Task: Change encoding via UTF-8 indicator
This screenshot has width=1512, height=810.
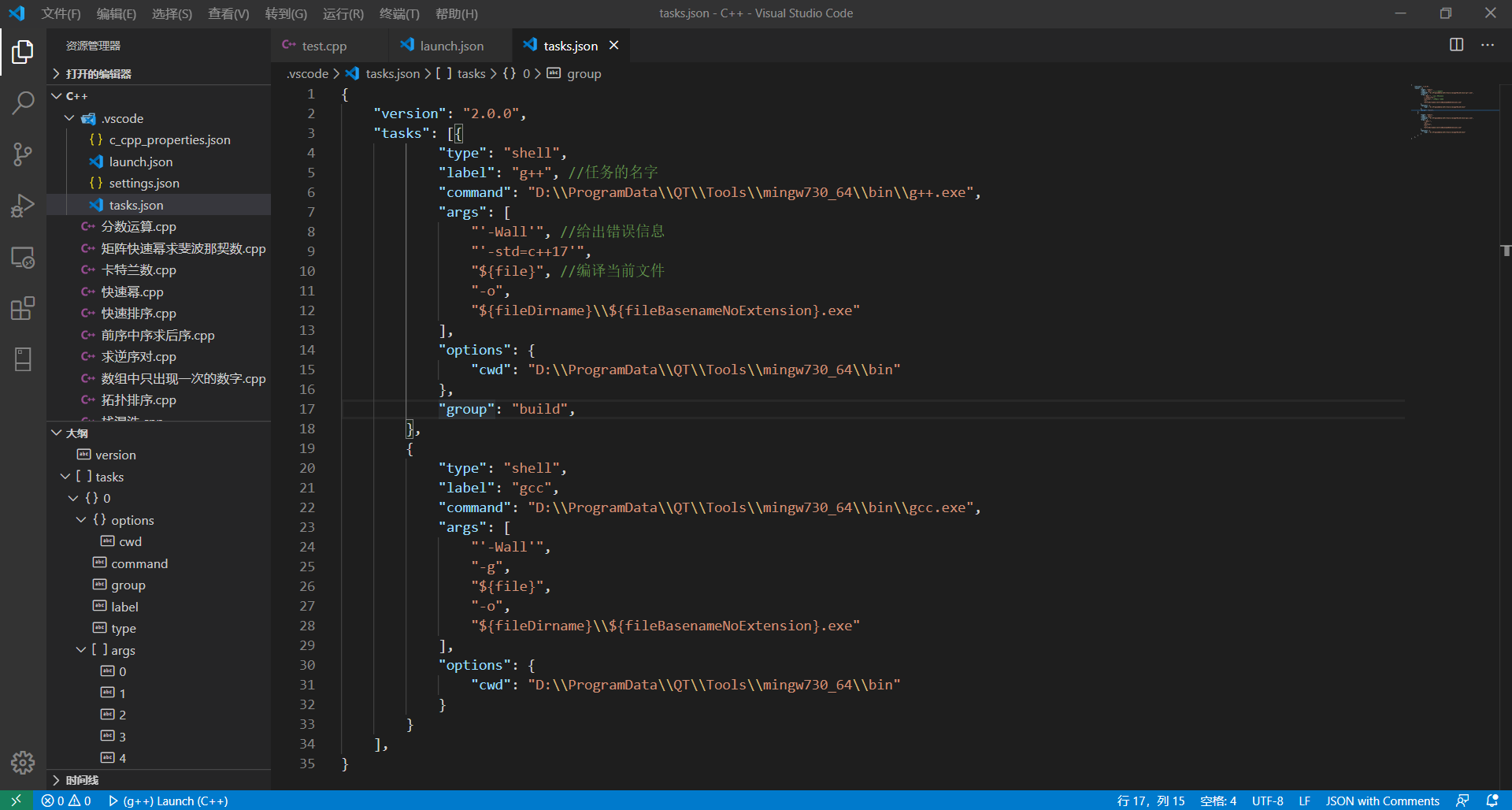Action: (1268, 801)
